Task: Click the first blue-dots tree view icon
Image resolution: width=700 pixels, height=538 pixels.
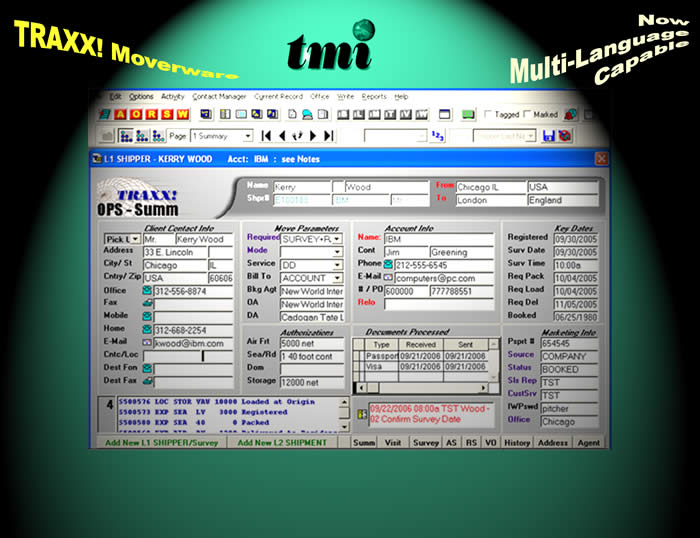Action: tap(126, 136)
